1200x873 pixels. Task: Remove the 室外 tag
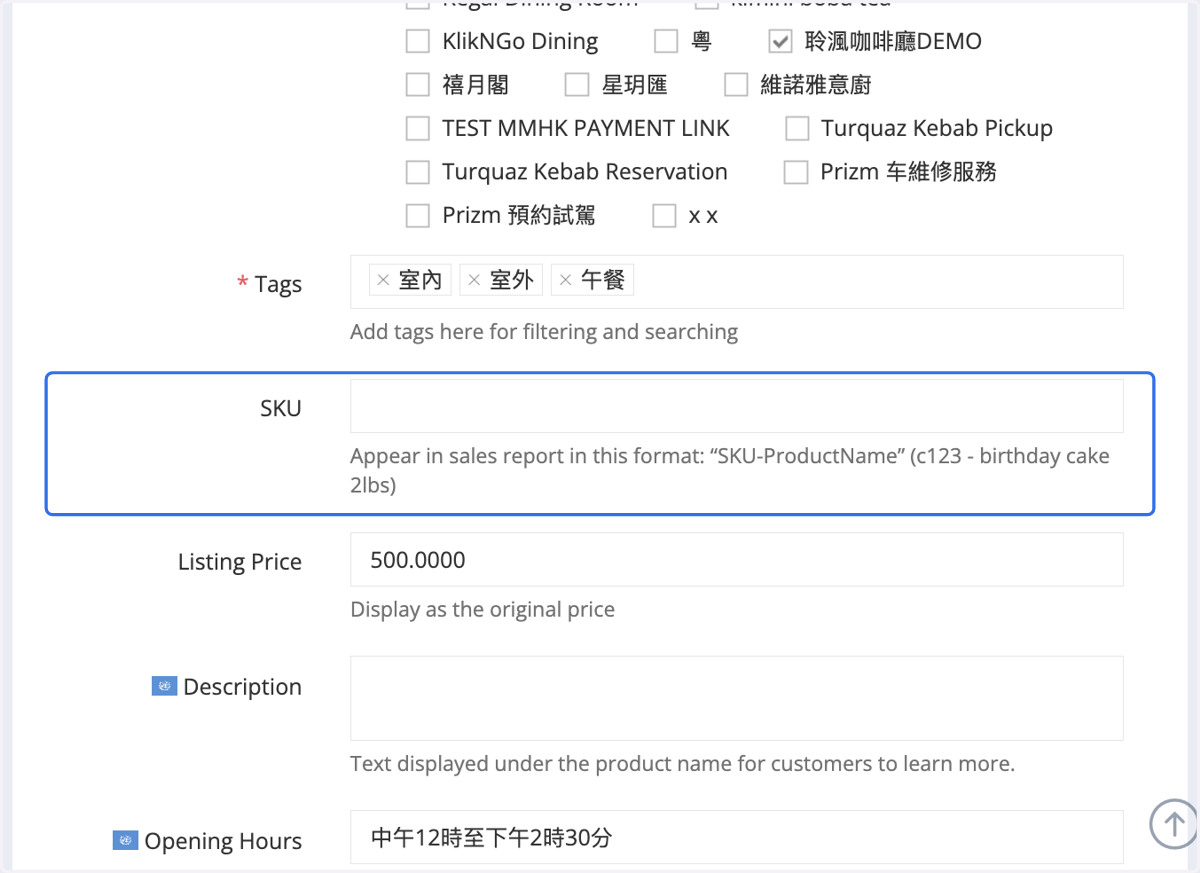pos(474,280)
